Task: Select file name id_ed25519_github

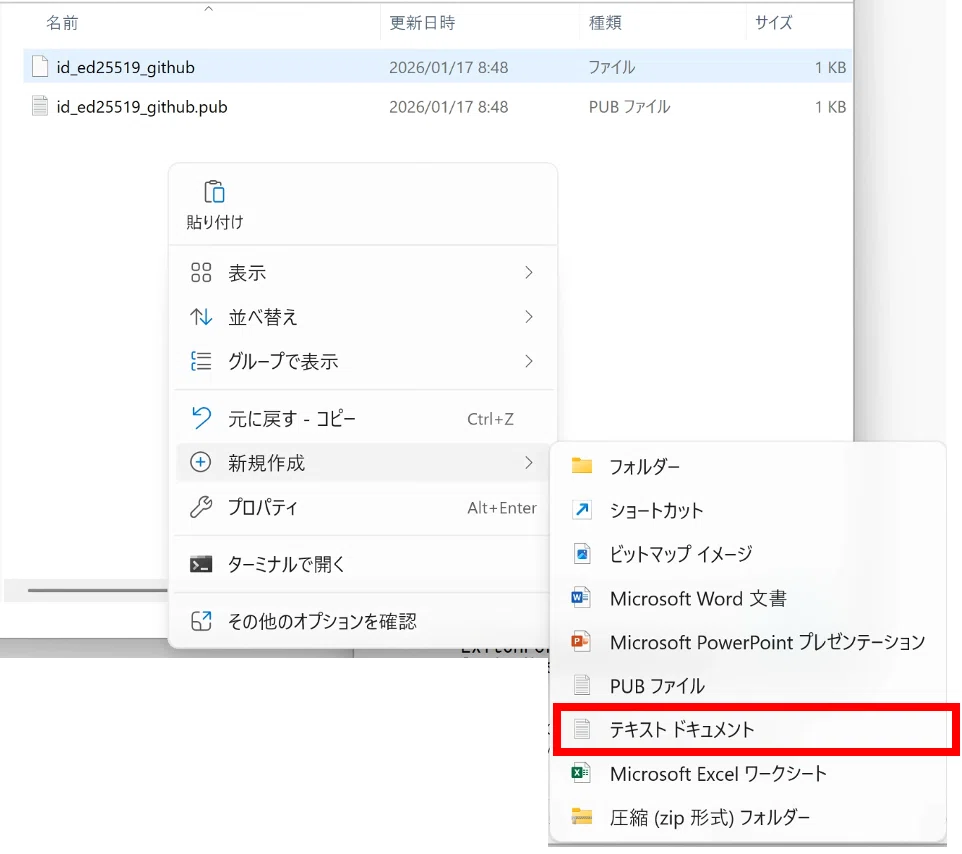Action: click(x=126, y=67)
